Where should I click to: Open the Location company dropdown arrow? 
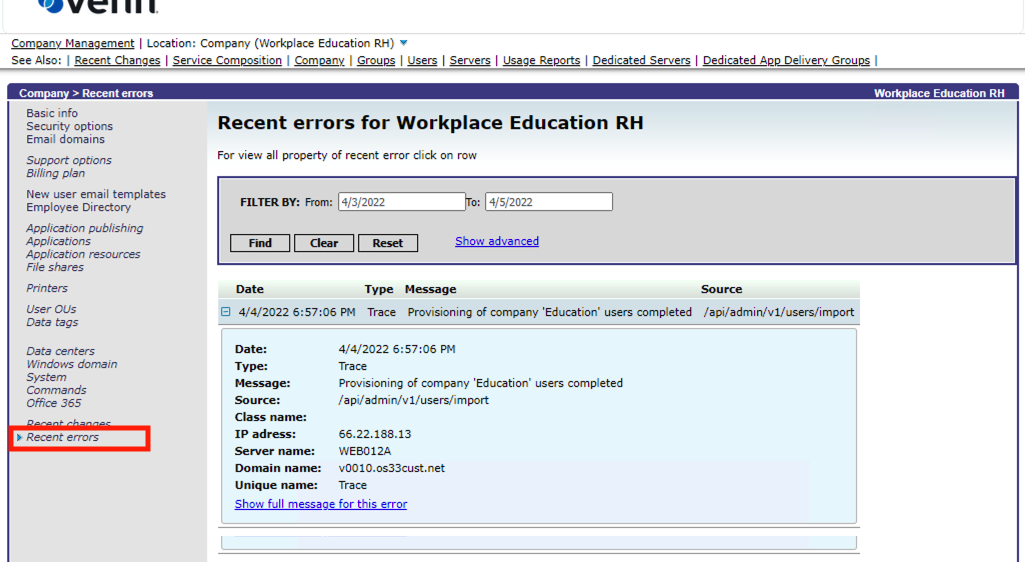[x=403, y=43]
